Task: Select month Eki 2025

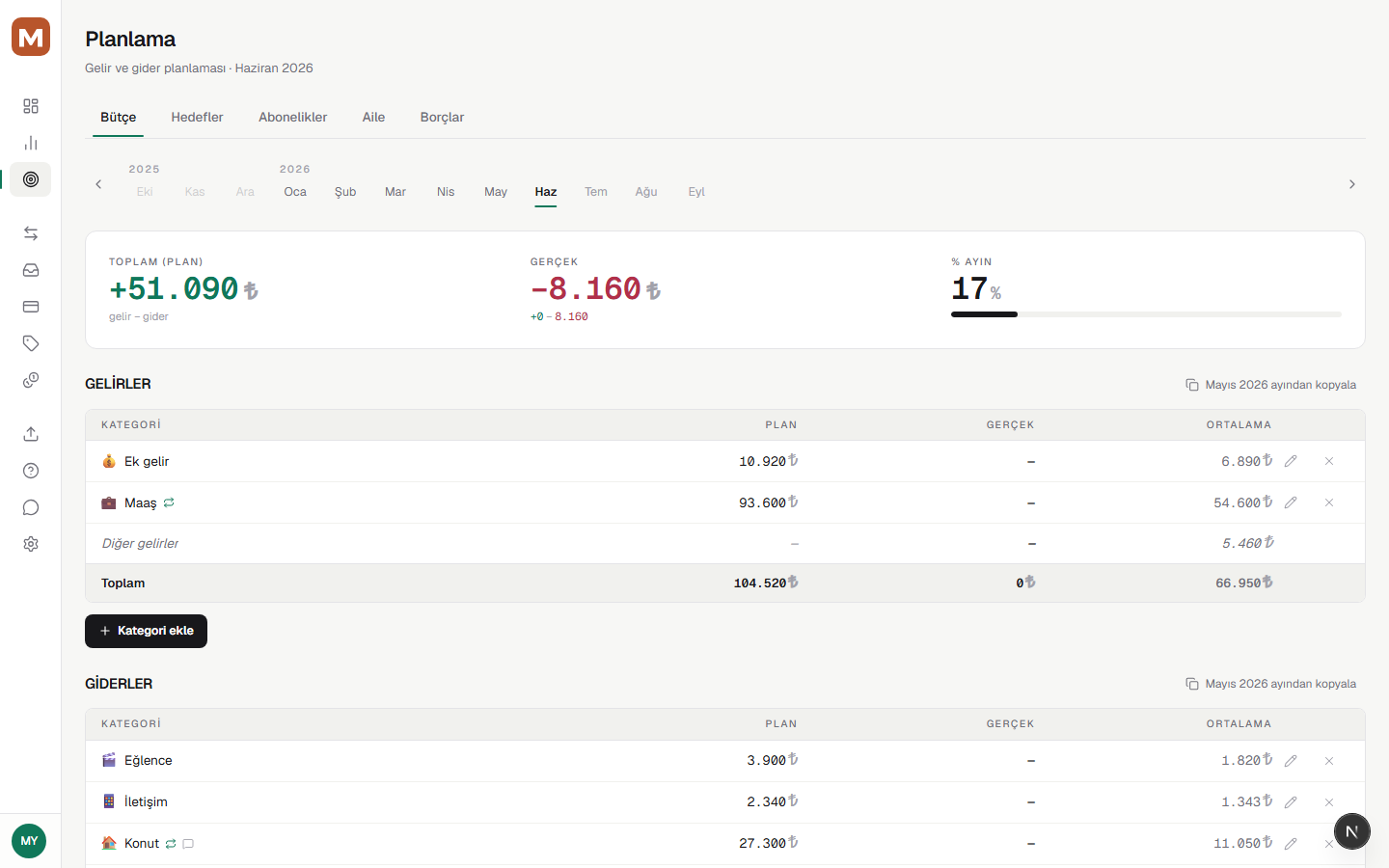Action: (x=145, y=192)
